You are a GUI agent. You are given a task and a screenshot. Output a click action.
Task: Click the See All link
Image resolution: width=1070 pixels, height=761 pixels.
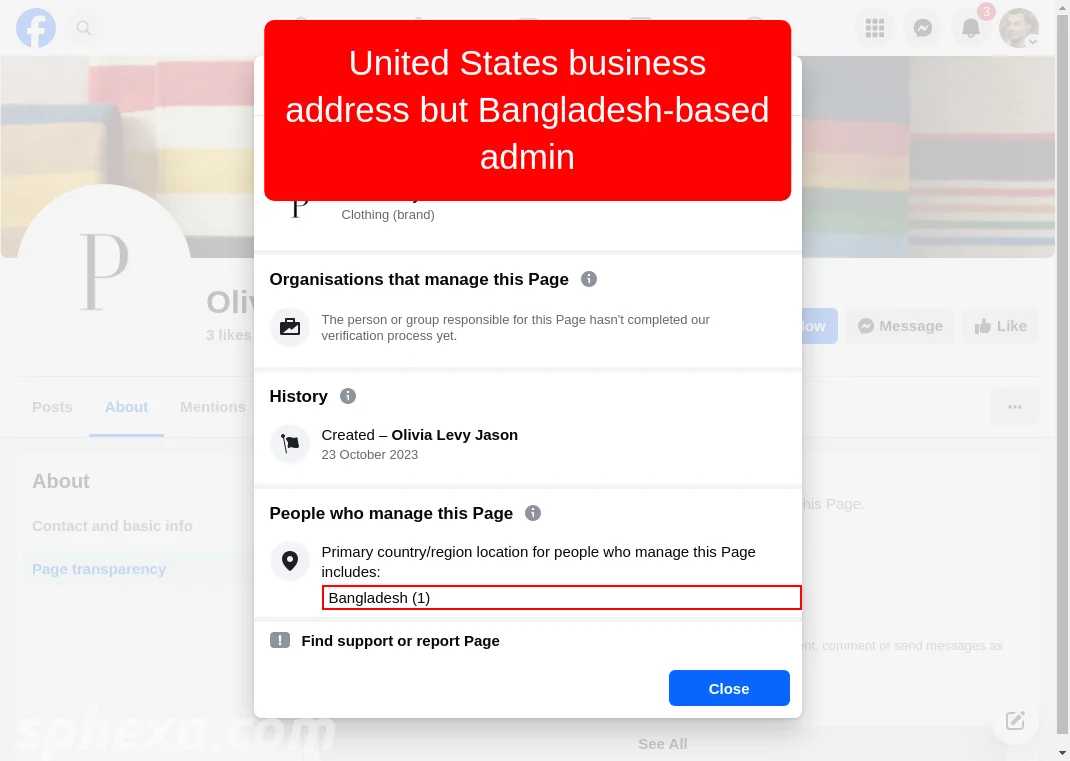click(x=663, y=744)
